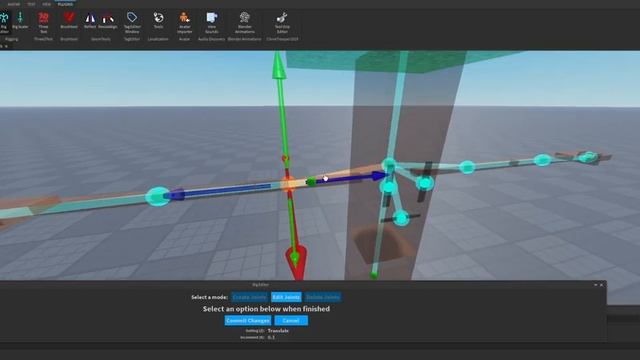
Task: Open the Blender Animations plugin
Action: tap(244, 22)
